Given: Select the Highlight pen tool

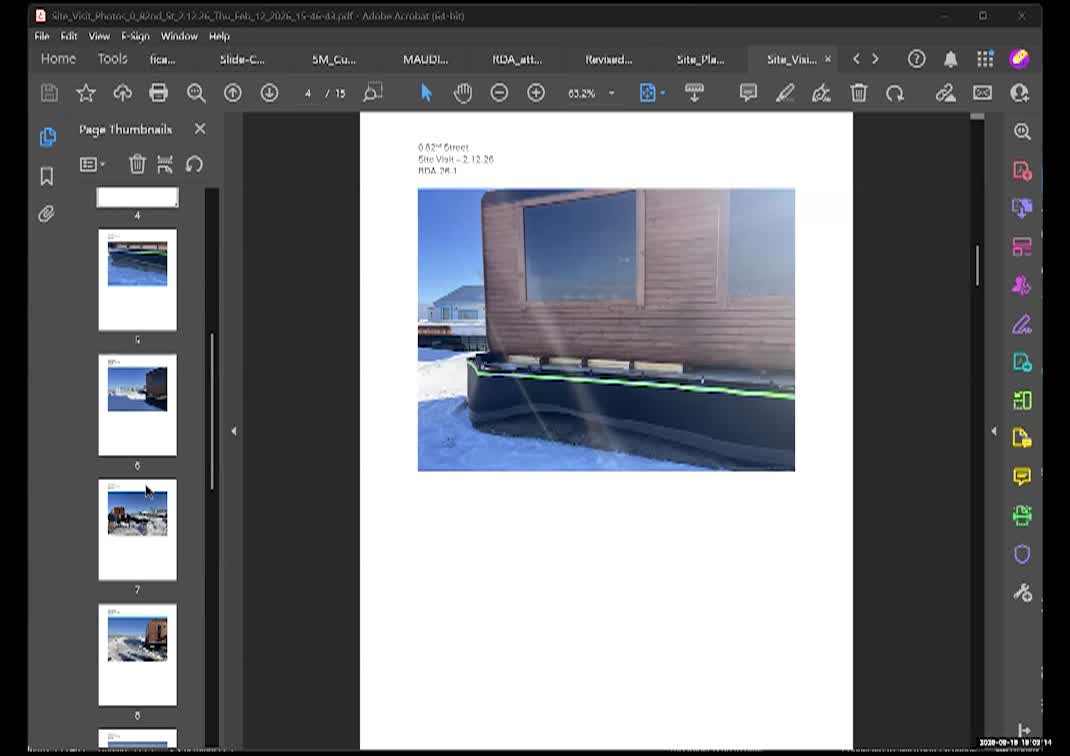Looking at the screenshot, I should (x=785, y=93).
